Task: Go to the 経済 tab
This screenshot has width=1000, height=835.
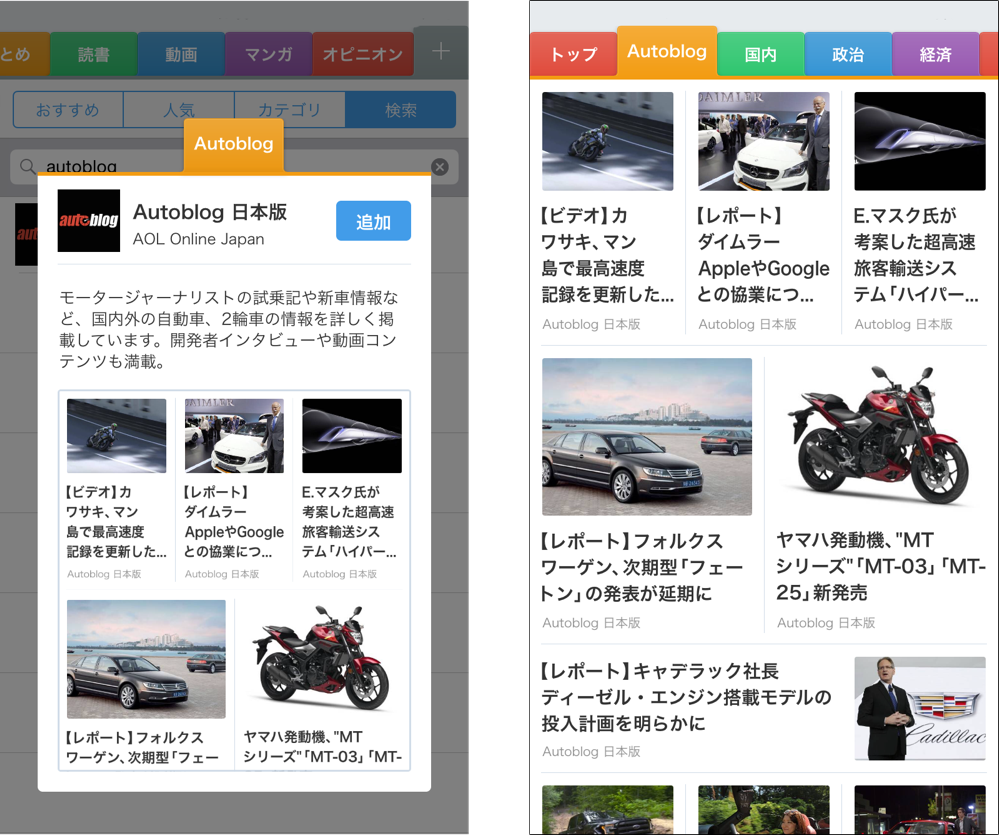Action: click(936, 54)
